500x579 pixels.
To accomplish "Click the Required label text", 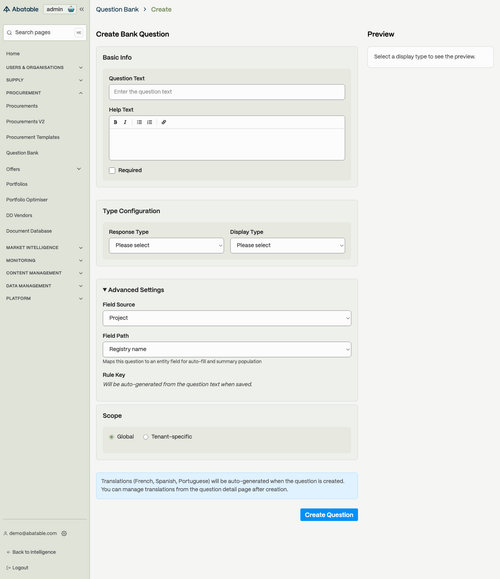I will click(x=130, y=170).
